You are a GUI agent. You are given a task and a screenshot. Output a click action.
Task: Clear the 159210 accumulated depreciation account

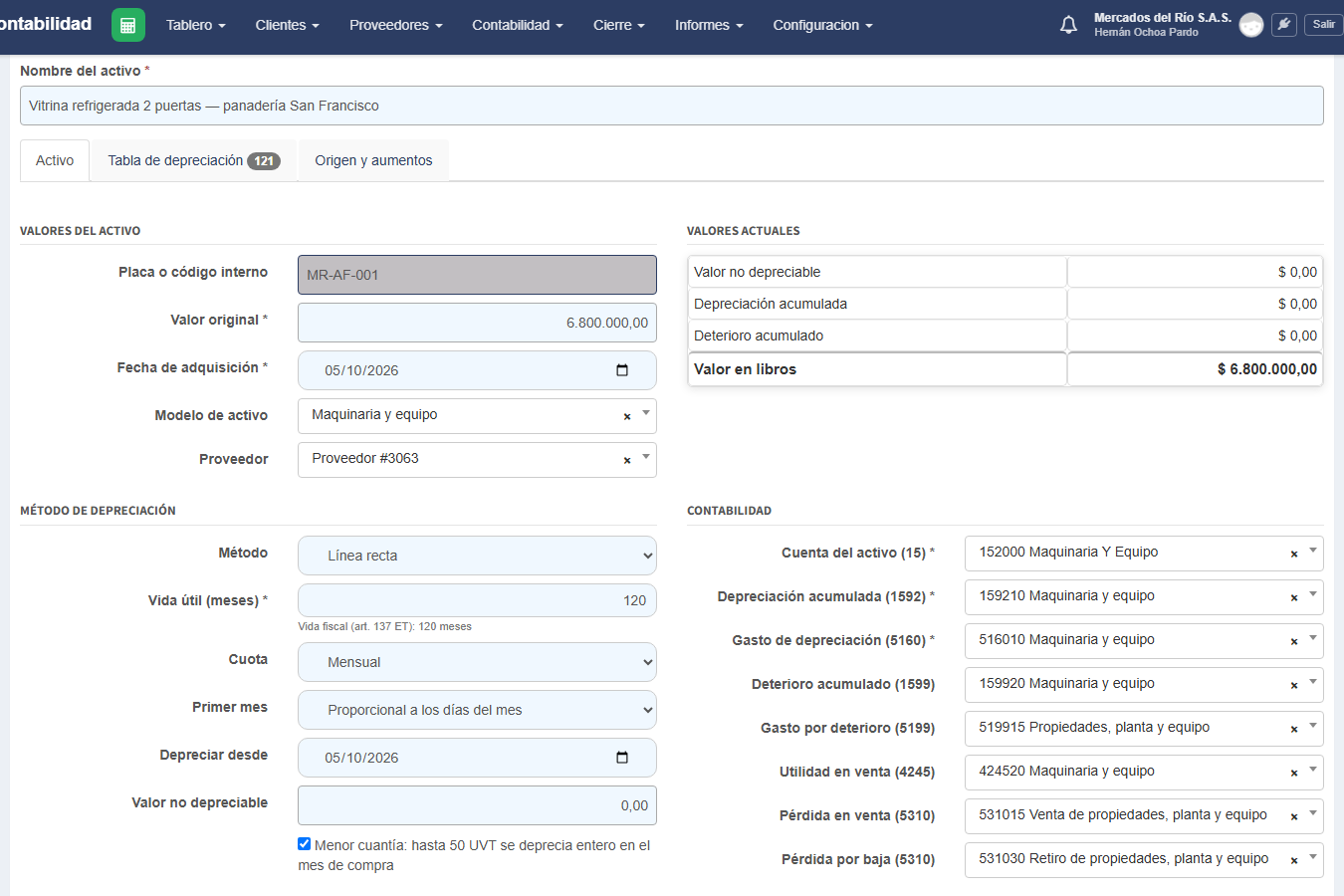(x=1294, y=598)
